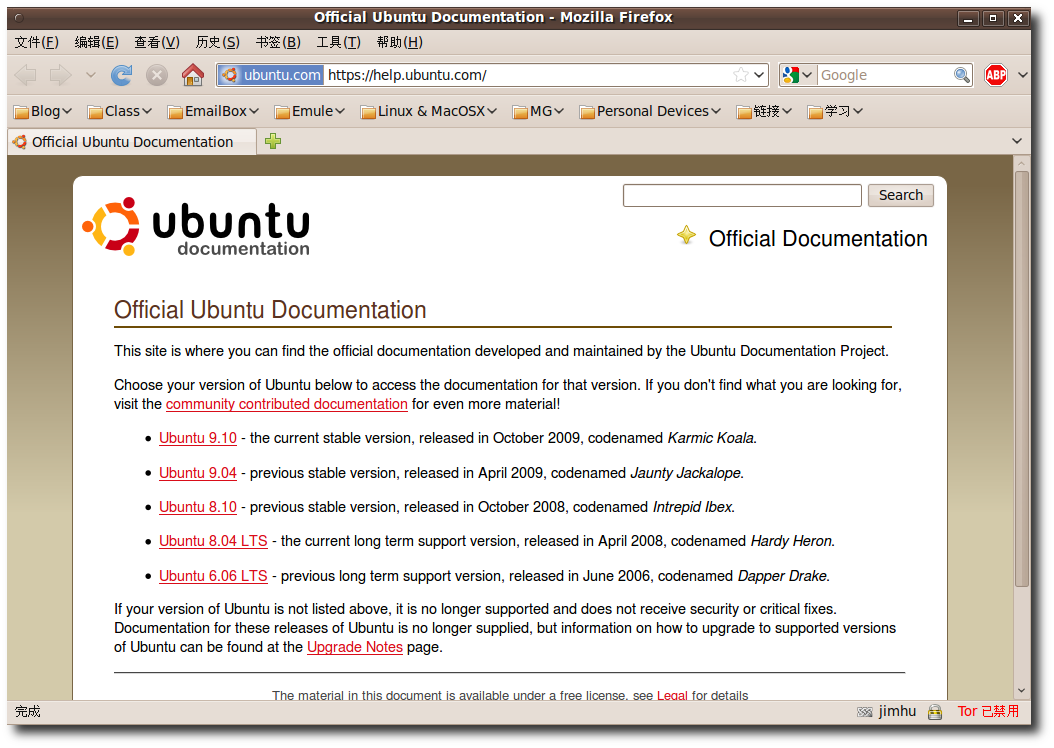The image size is (1054, 748).
Task: Go to the Home page
Action: click(x=193, y=75)
